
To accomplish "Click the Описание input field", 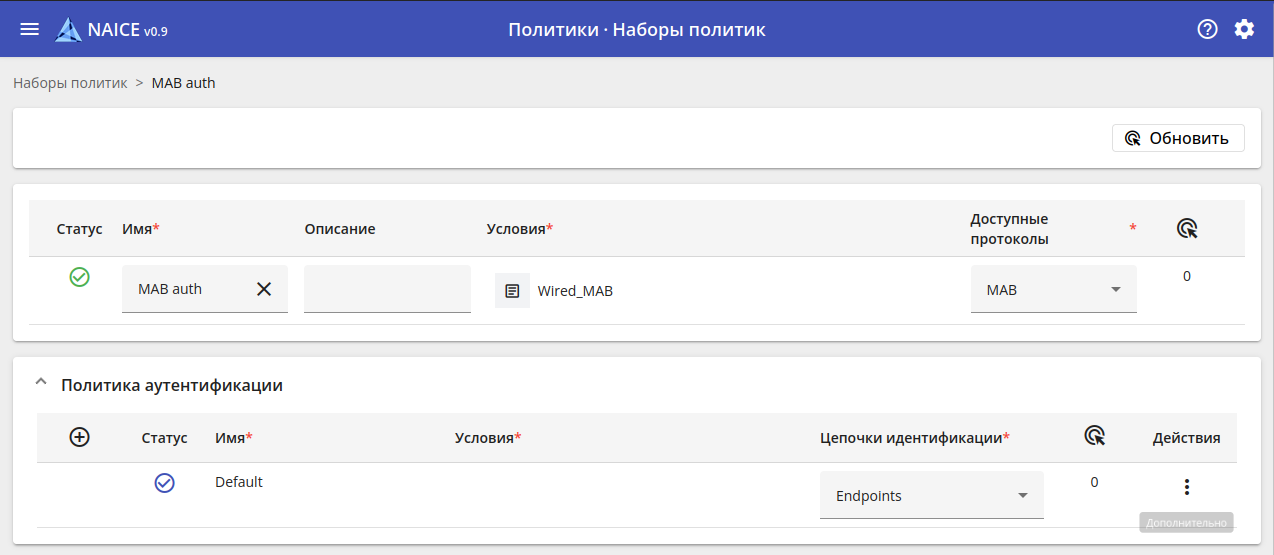I will [387, 289].
